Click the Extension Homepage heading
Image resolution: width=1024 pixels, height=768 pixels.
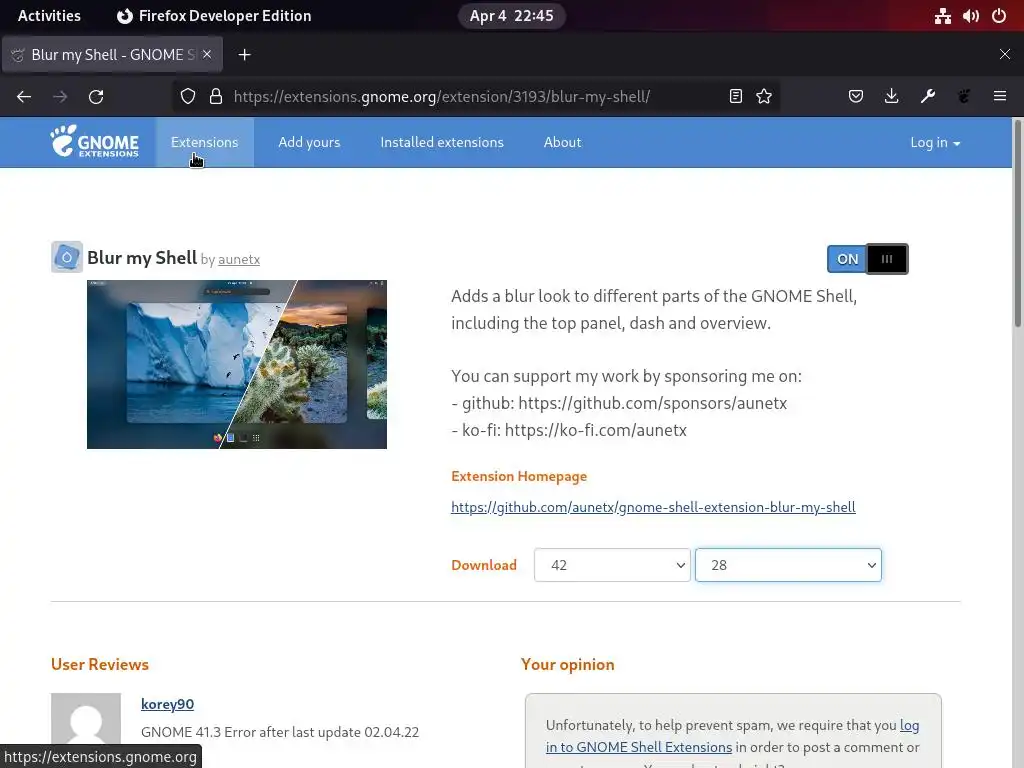pyautogui.click(x=519, y=476)
